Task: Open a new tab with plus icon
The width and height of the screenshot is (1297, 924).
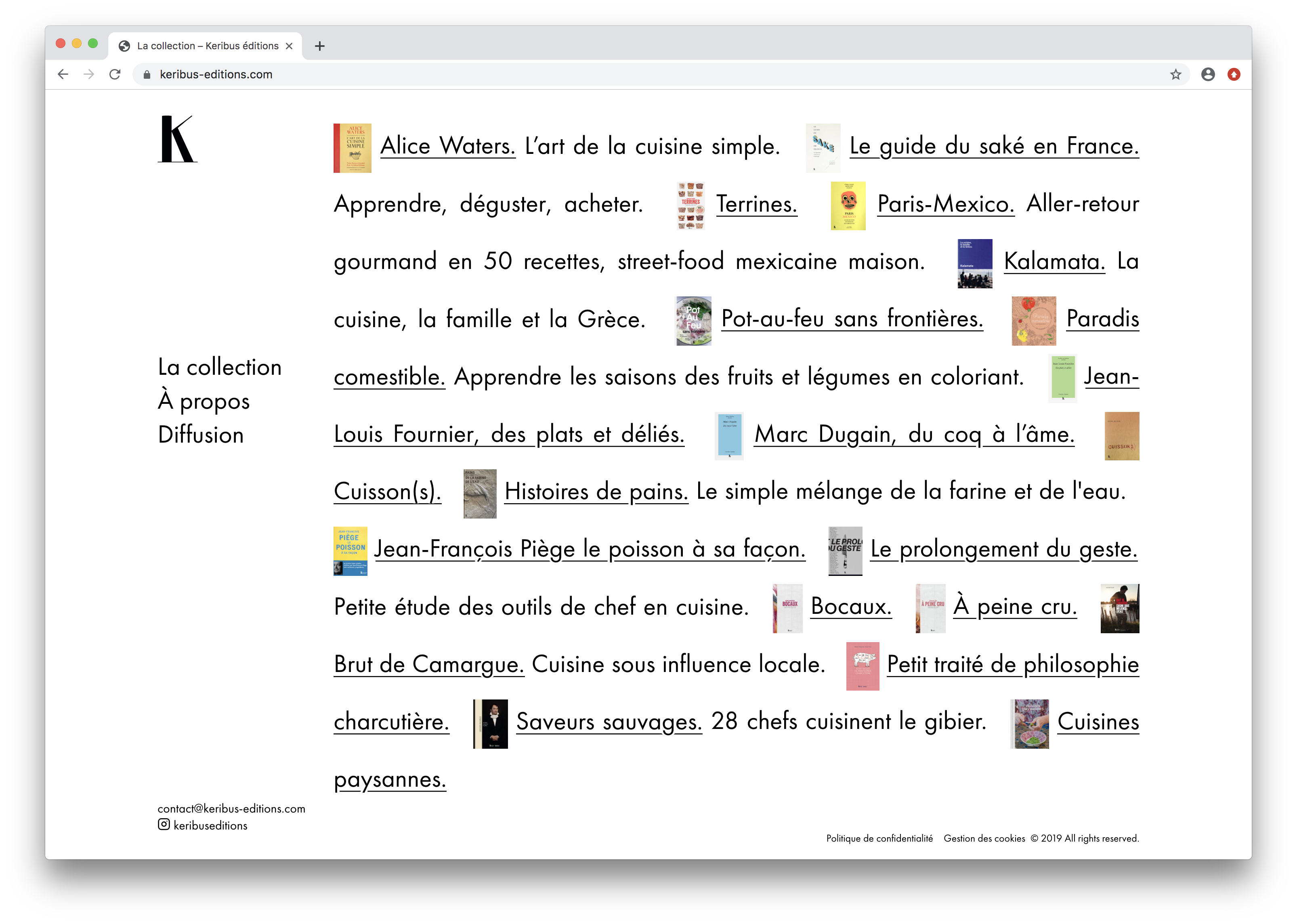Action: tap(320, 46)
